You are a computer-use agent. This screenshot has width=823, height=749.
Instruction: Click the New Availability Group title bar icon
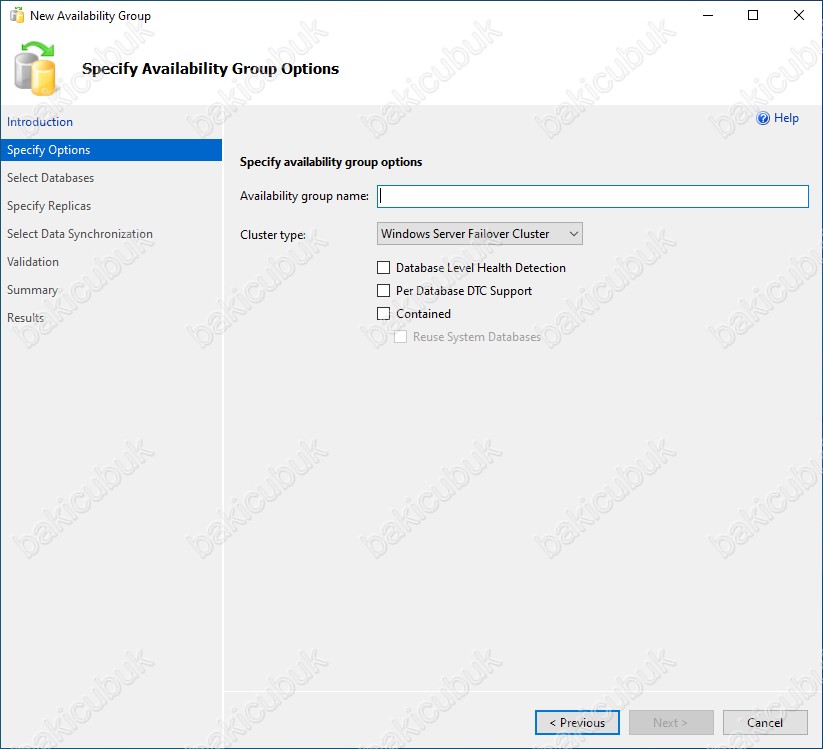17,16
